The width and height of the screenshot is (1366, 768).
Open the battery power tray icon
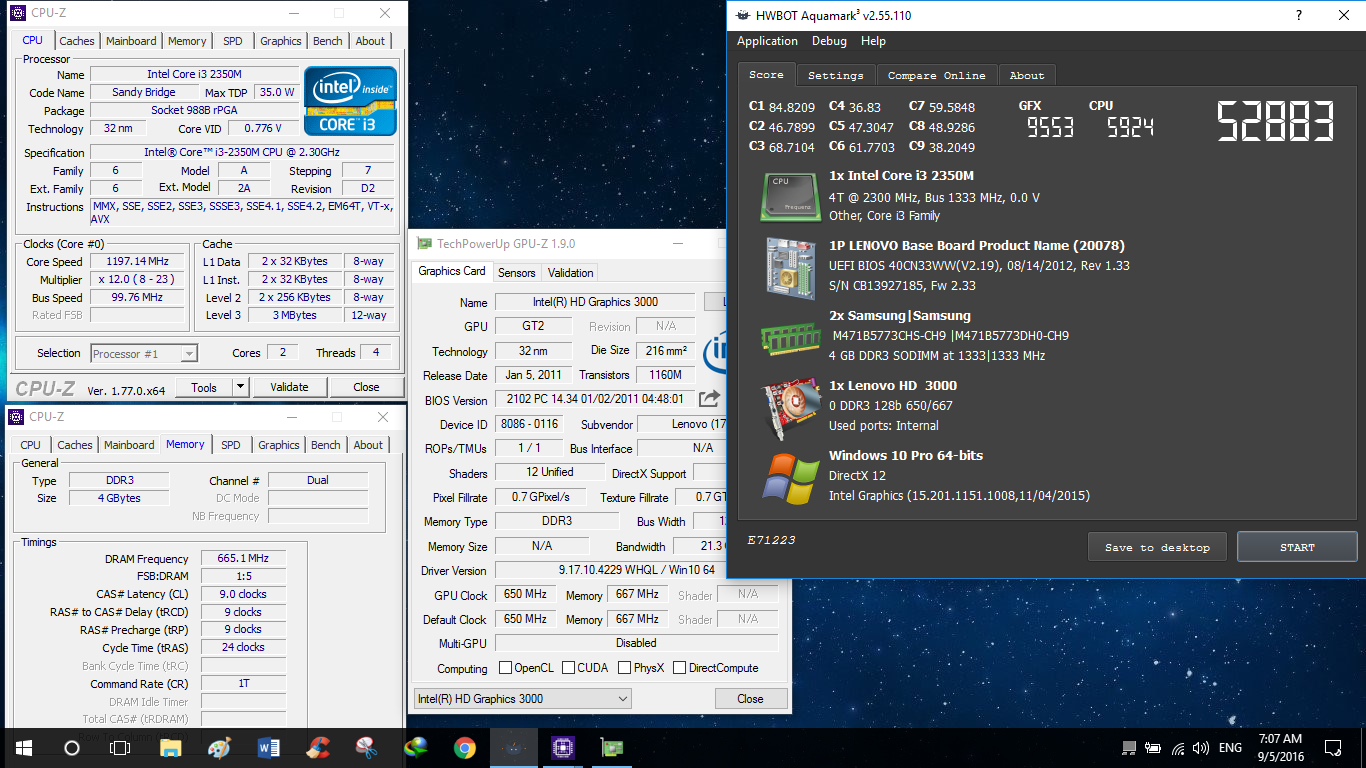point(1153,747)
